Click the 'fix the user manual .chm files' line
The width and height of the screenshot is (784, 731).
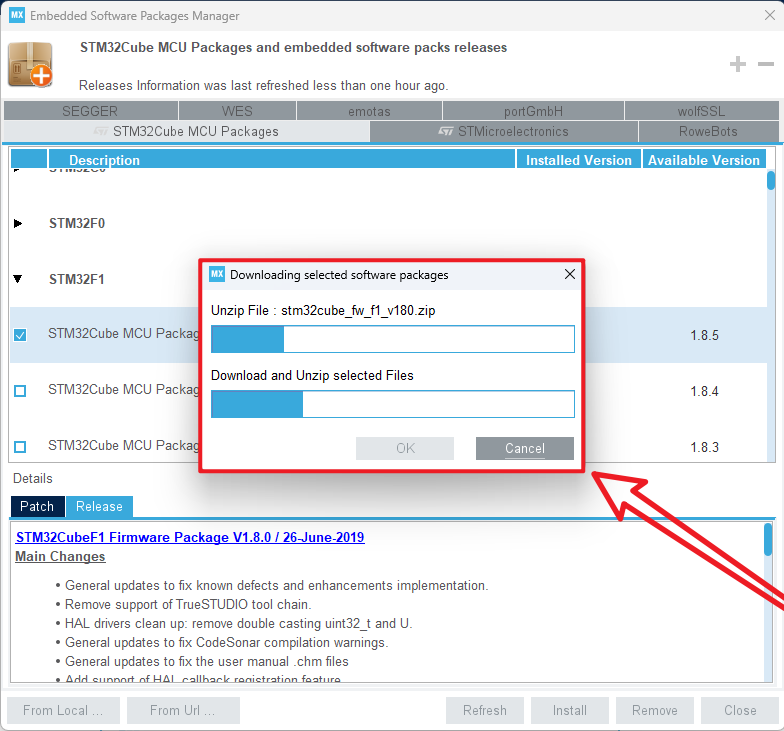point(206,661)
